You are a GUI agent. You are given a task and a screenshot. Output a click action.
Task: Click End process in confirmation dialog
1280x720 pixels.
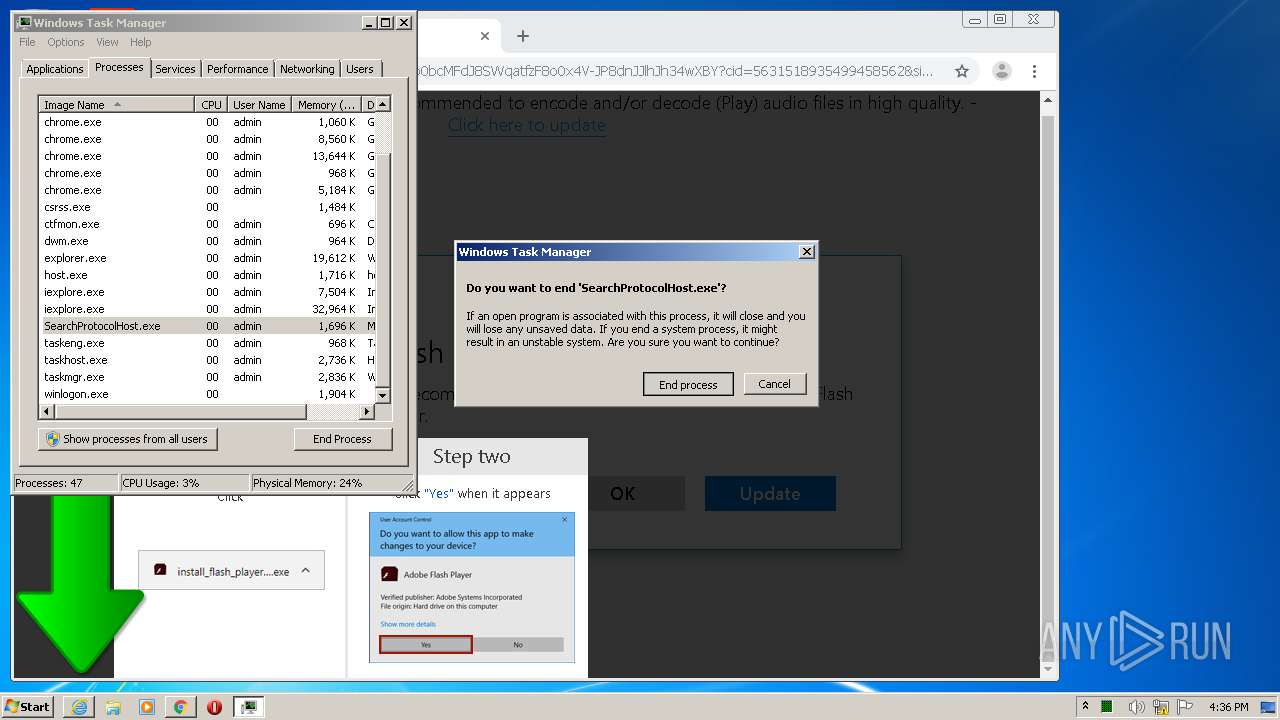point(688,384)
